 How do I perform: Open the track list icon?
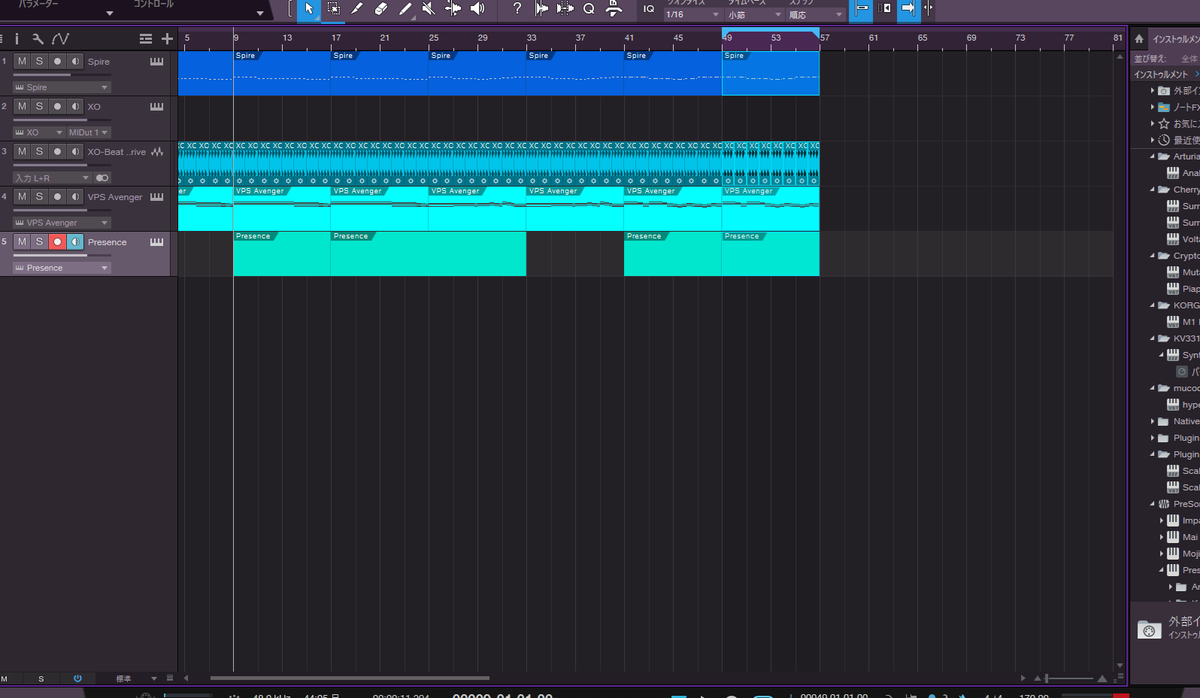(146, 39)
